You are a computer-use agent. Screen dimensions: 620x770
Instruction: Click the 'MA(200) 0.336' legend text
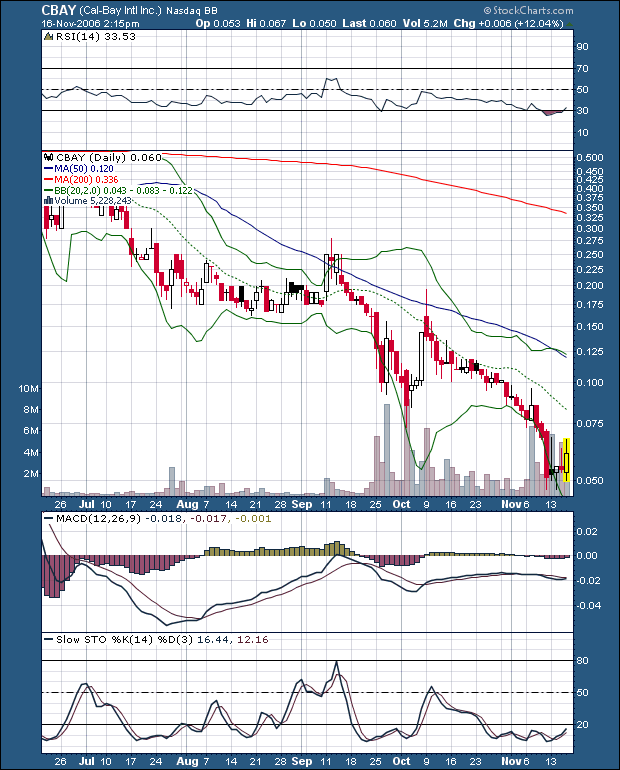pyautogui.click(x=86, y=179)
